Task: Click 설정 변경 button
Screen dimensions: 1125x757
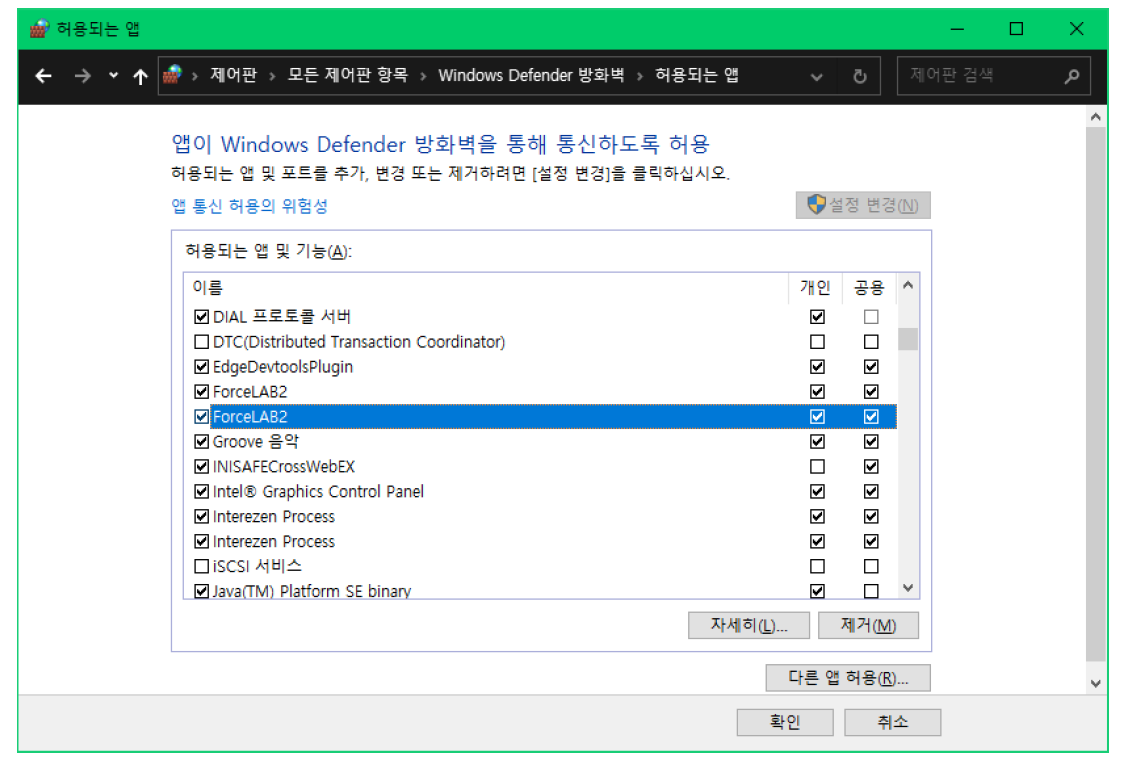Action: [x=863, y=205]
